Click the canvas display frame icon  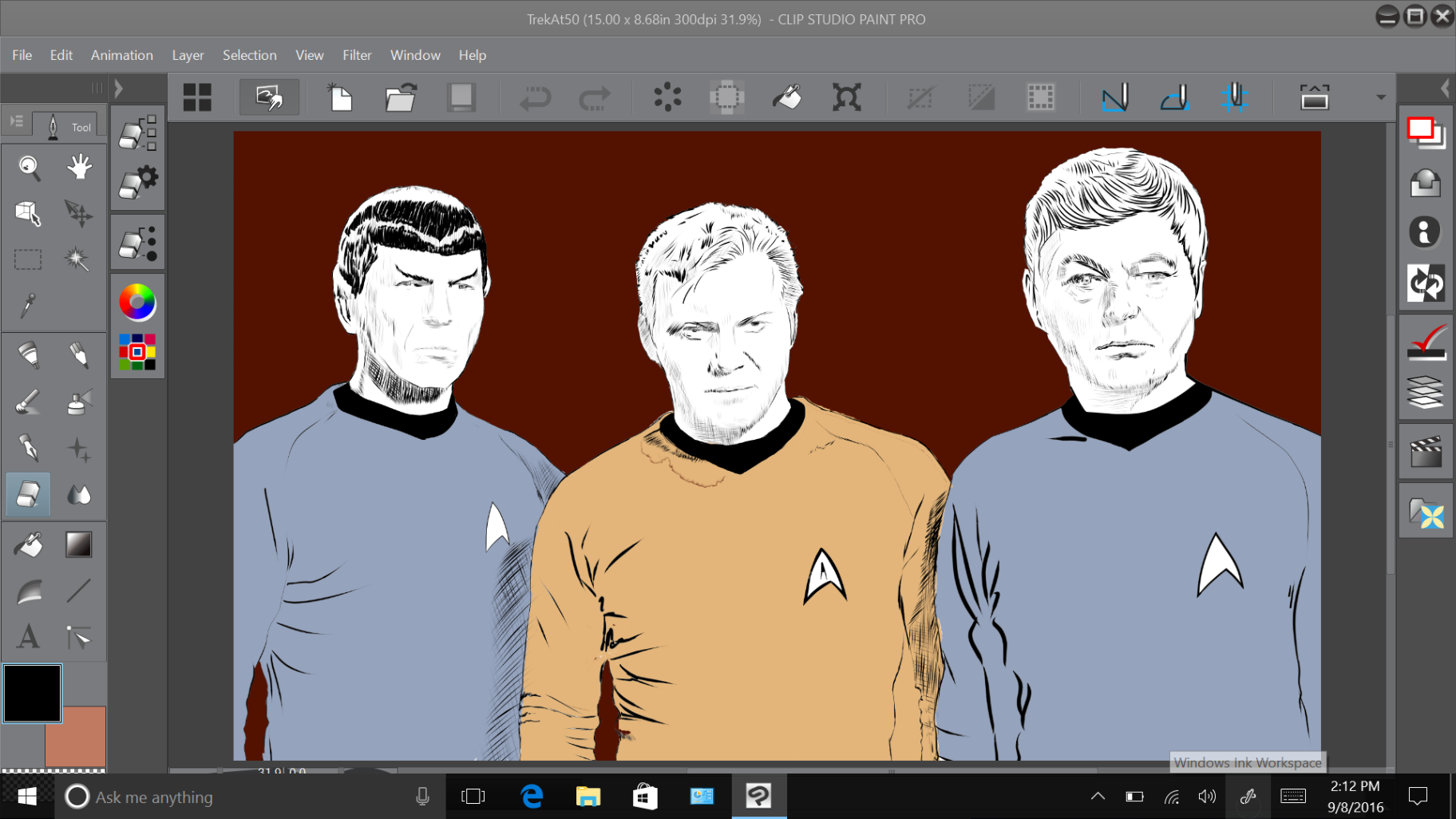pos(1315,97)
